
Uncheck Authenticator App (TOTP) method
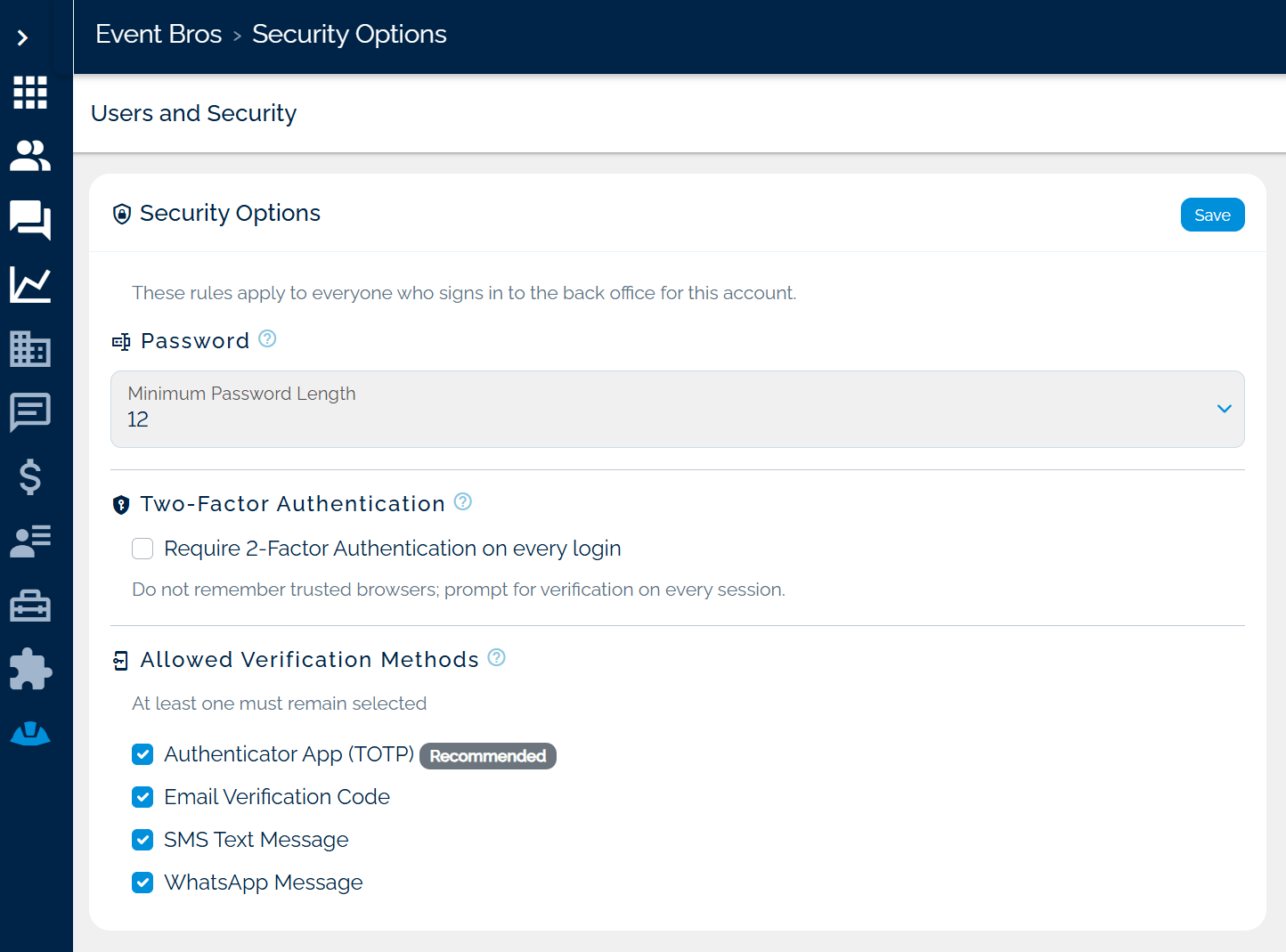tap(142, 754)
